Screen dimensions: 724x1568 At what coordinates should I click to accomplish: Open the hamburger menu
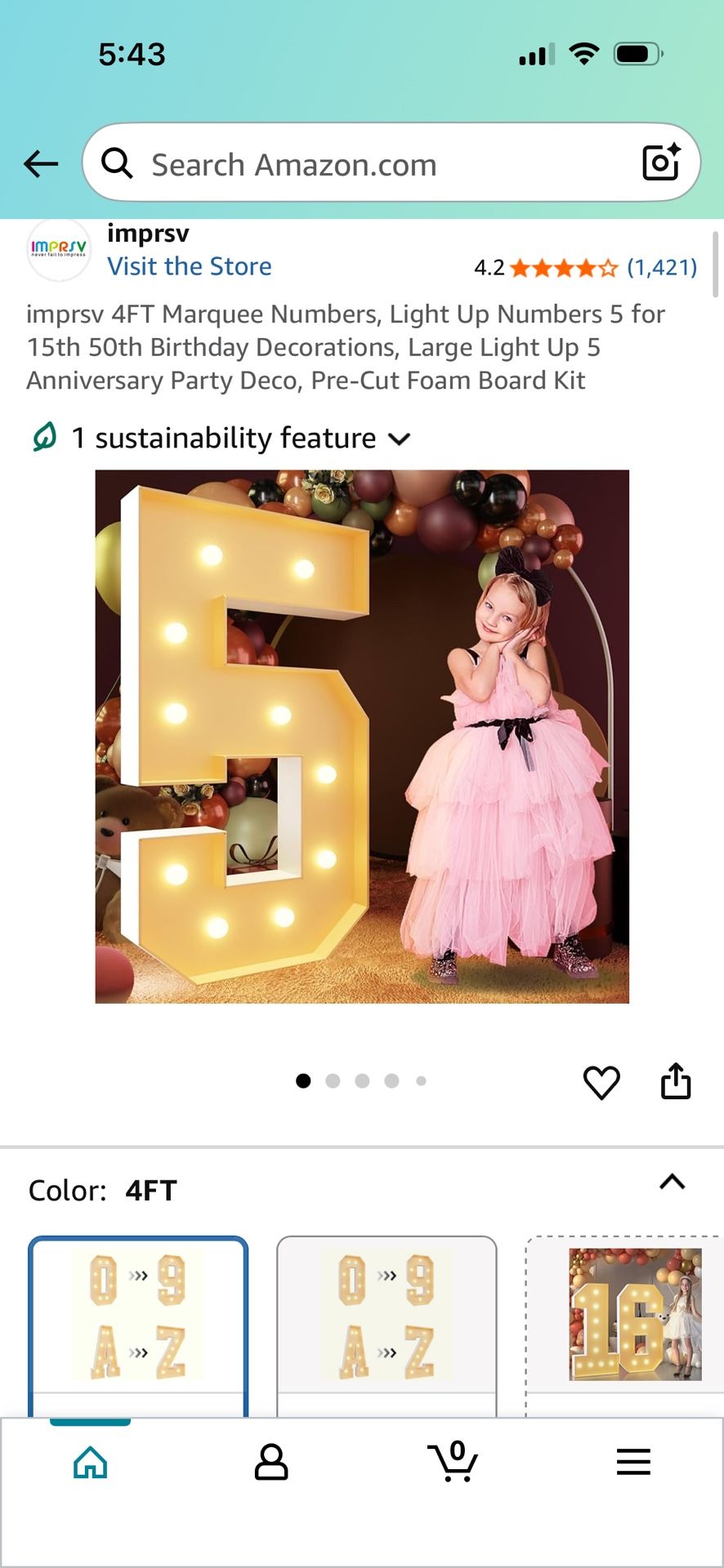[x=633, y=1462]
